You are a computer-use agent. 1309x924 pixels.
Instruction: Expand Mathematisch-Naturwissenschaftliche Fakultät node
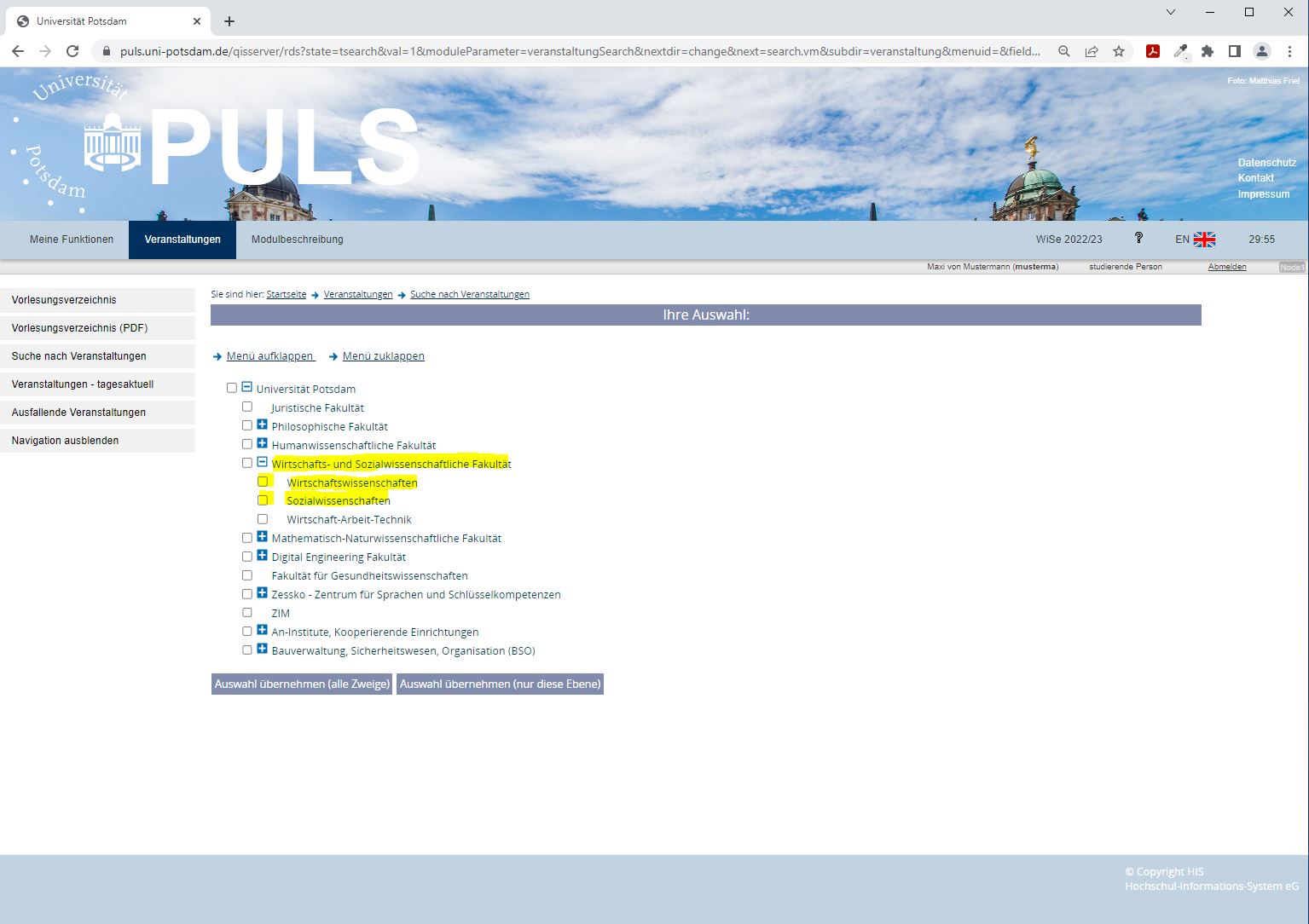tap(263, 537)
